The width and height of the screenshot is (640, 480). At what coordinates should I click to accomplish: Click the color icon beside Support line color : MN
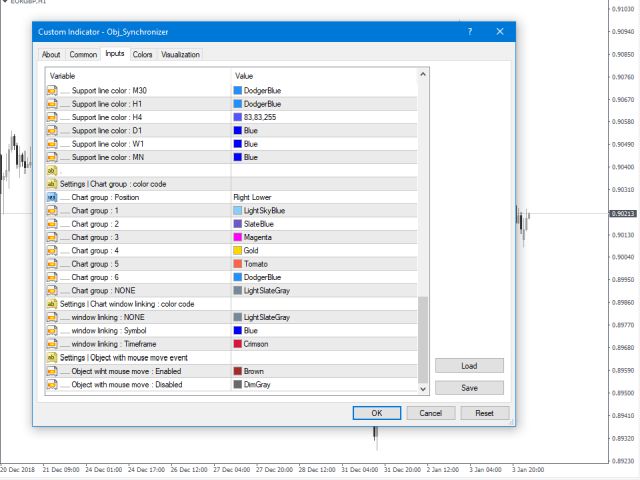[x=52, y=158]
